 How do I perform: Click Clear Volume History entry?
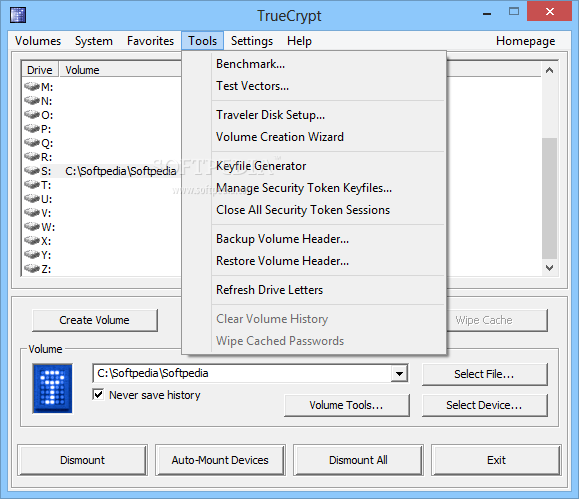314,319
